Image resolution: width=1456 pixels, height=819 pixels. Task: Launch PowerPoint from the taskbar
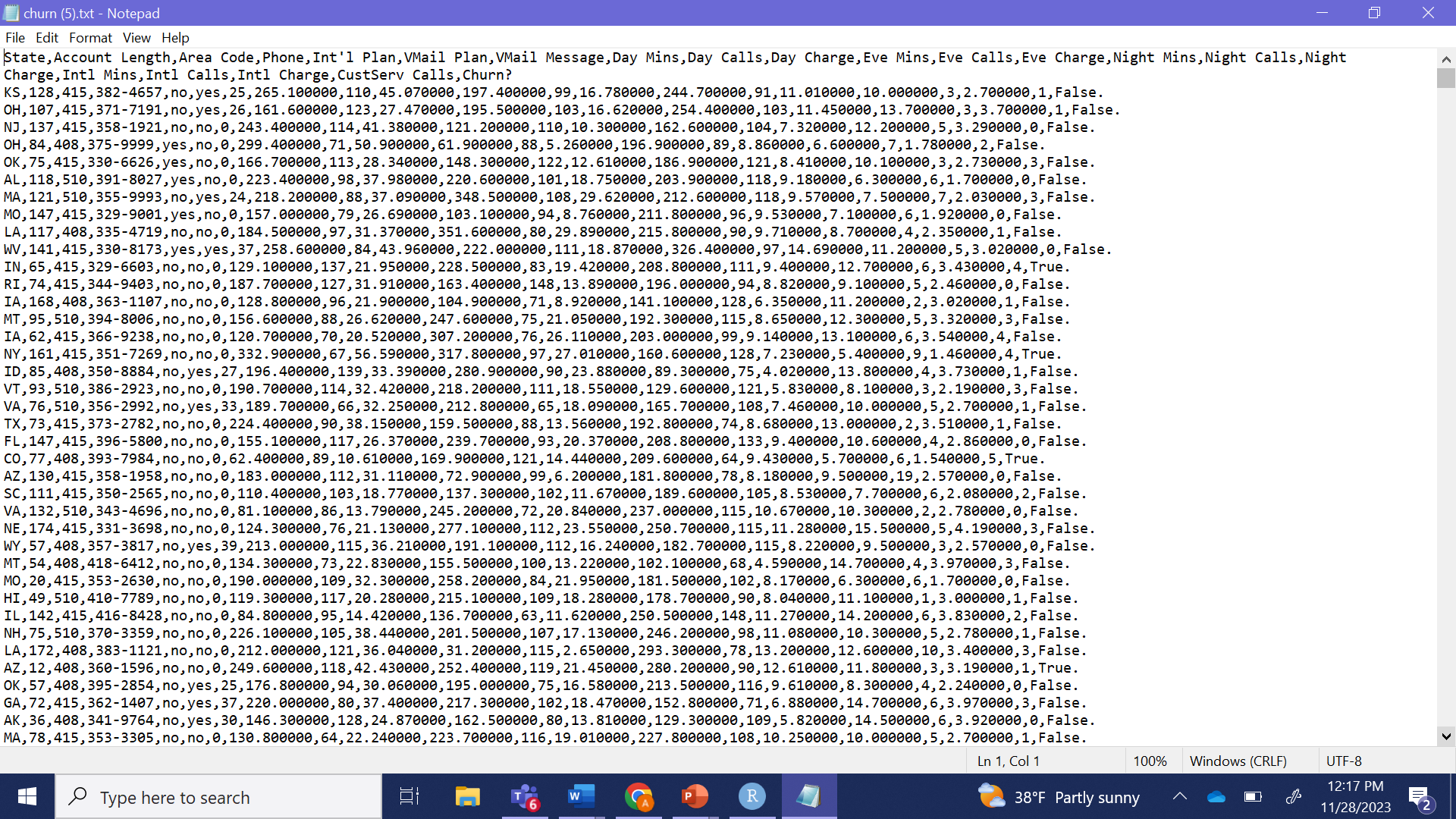[695, 796]
